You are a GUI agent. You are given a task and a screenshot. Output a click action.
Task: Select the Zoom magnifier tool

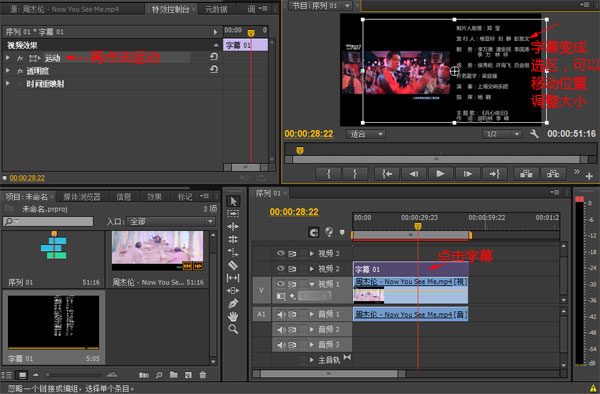pos(233,329)
